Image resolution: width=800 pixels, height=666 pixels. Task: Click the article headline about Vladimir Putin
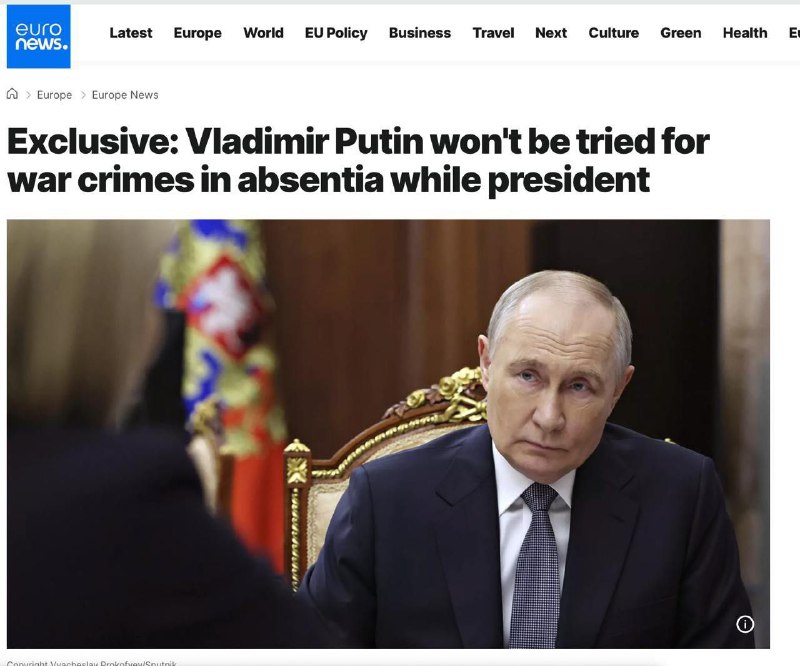coord(358,160)
